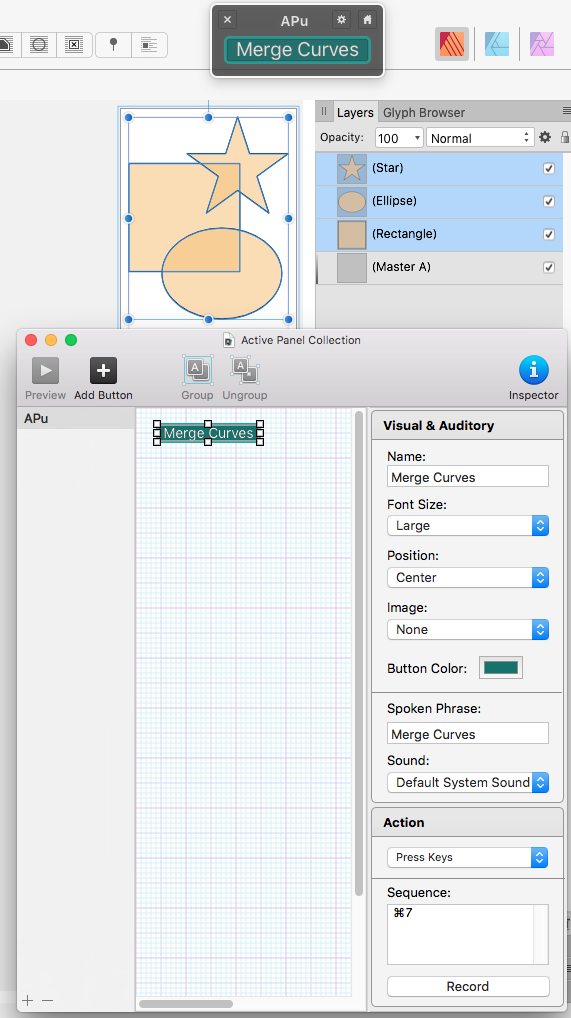Click the Ungroup toolbar icon

(x=245, y=370)
